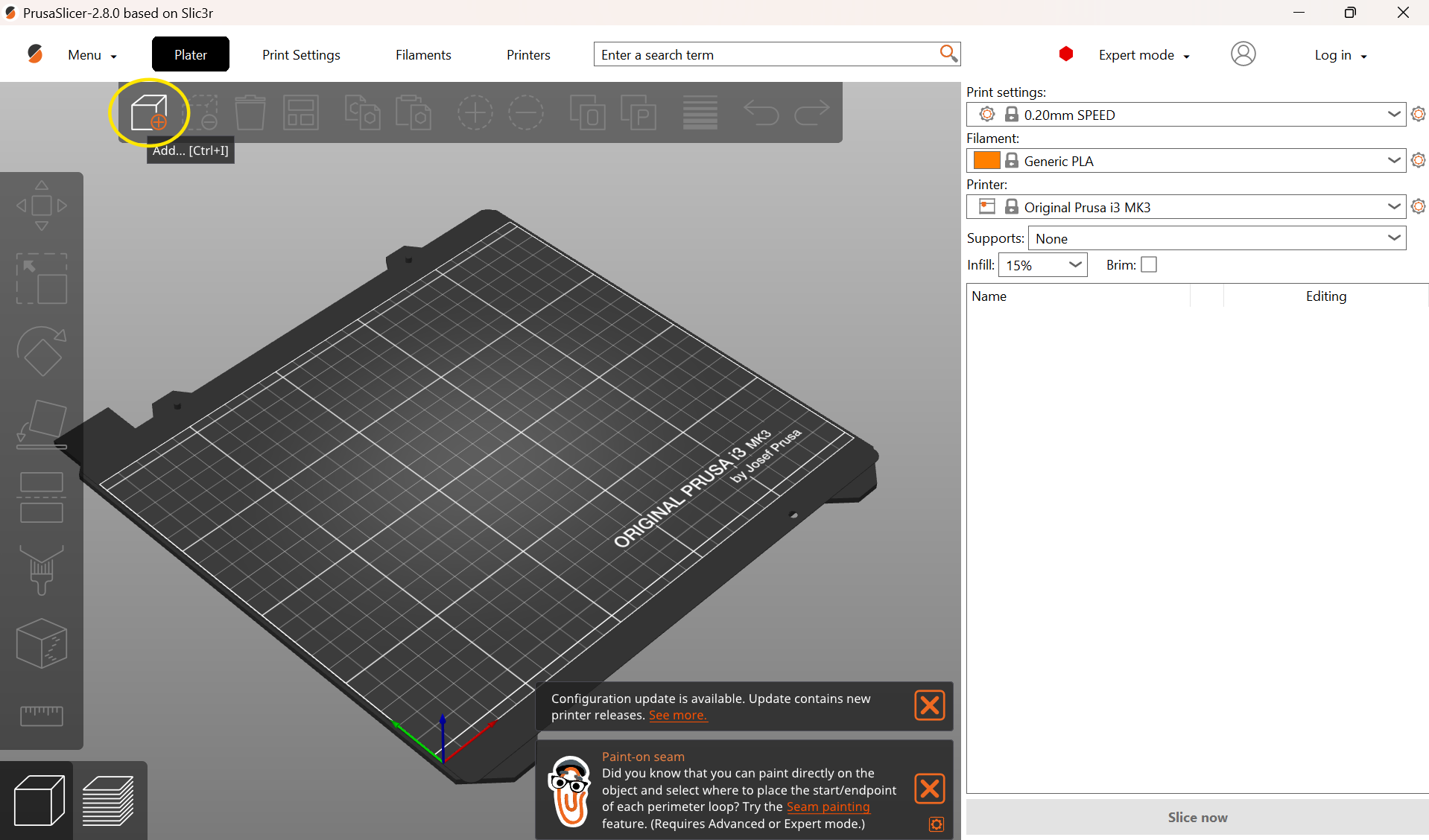1429x840 pixels.
Task: Click the orange filament color swatch
Action: point(987,160)
